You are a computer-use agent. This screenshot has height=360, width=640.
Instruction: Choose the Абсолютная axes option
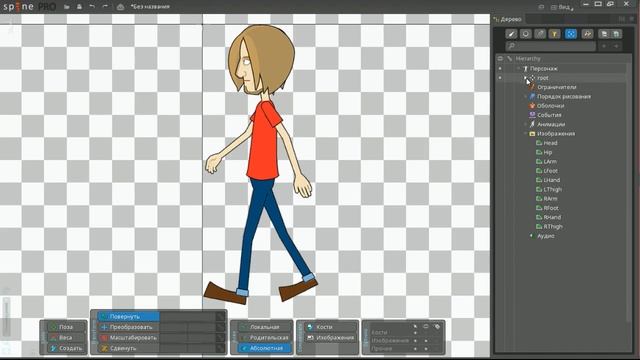(265, 348)
